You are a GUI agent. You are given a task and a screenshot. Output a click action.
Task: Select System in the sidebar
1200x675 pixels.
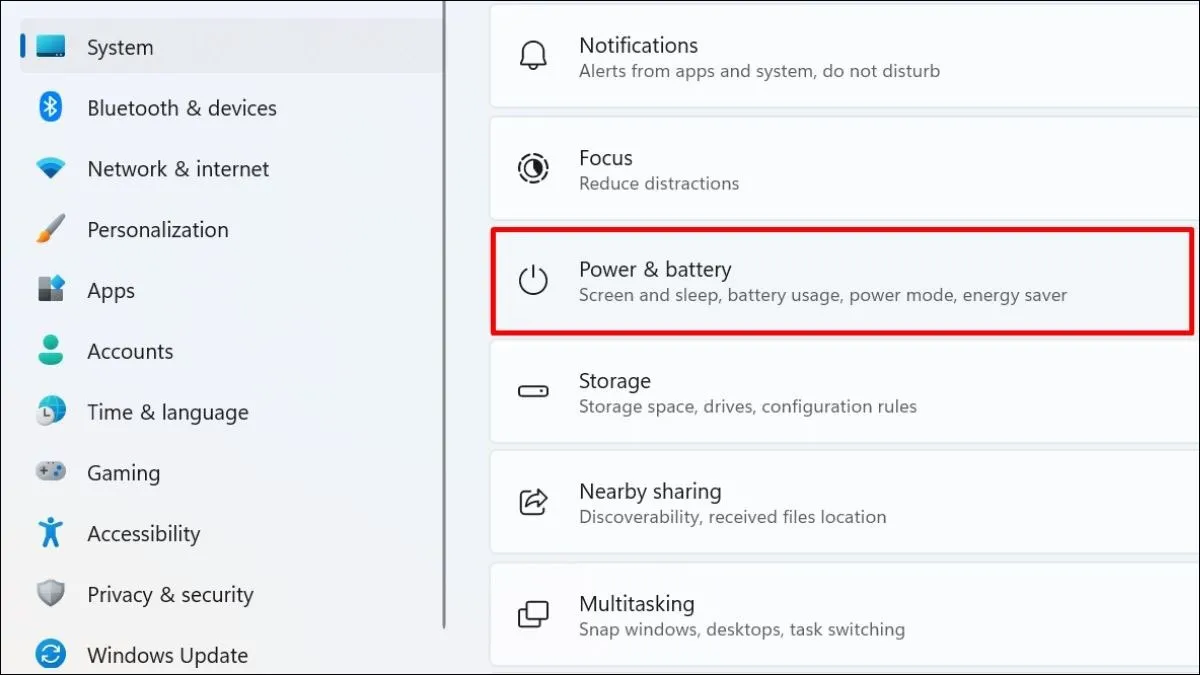click(x=120, y=47)
